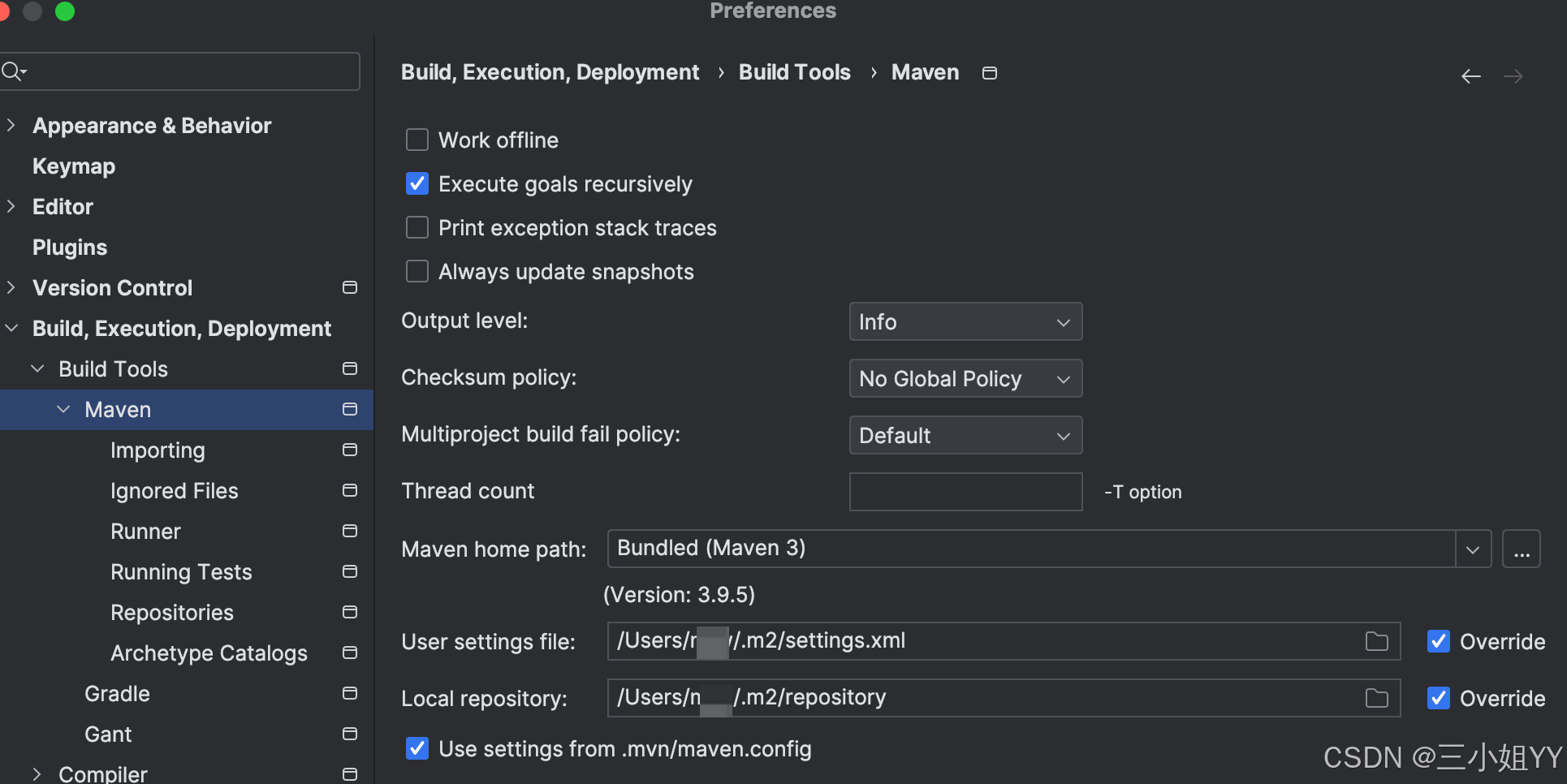Click project icon on Gradle row

350,693
